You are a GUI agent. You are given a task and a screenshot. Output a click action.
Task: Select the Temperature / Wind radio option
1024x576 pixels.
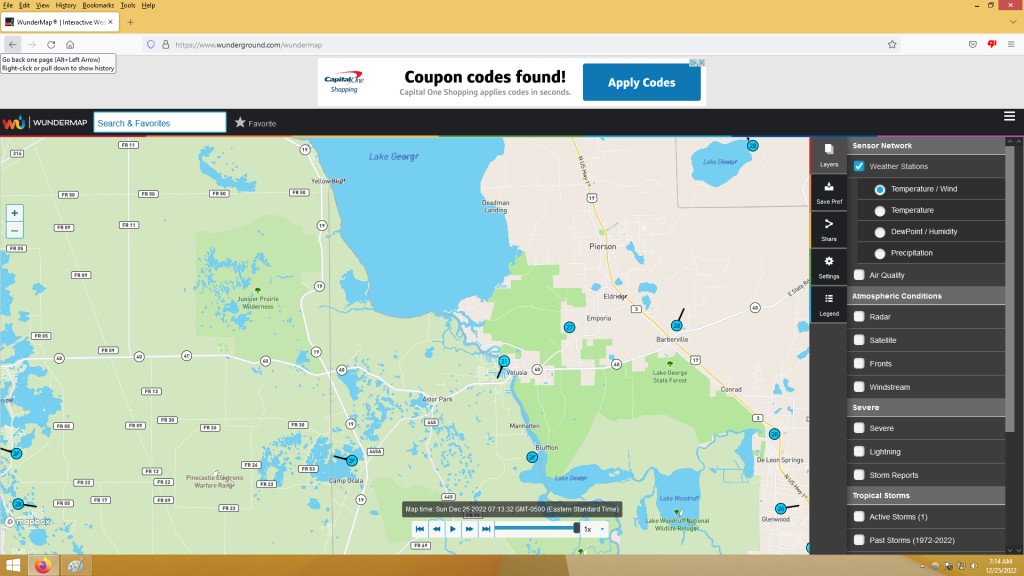(880, 189)
